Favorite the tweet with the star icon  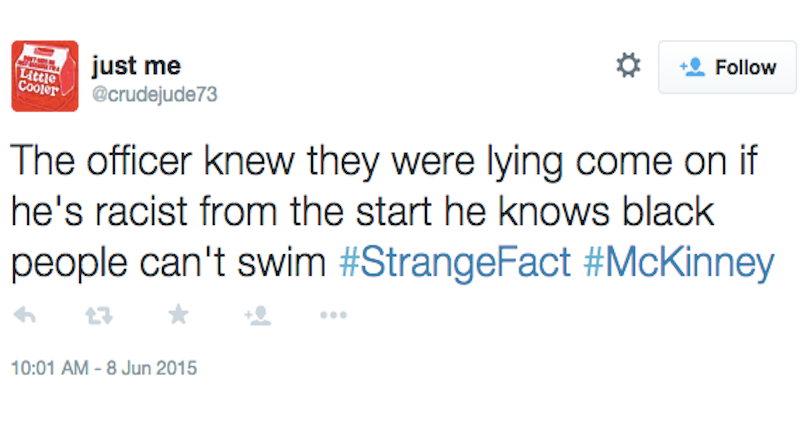tap(178, 315)
